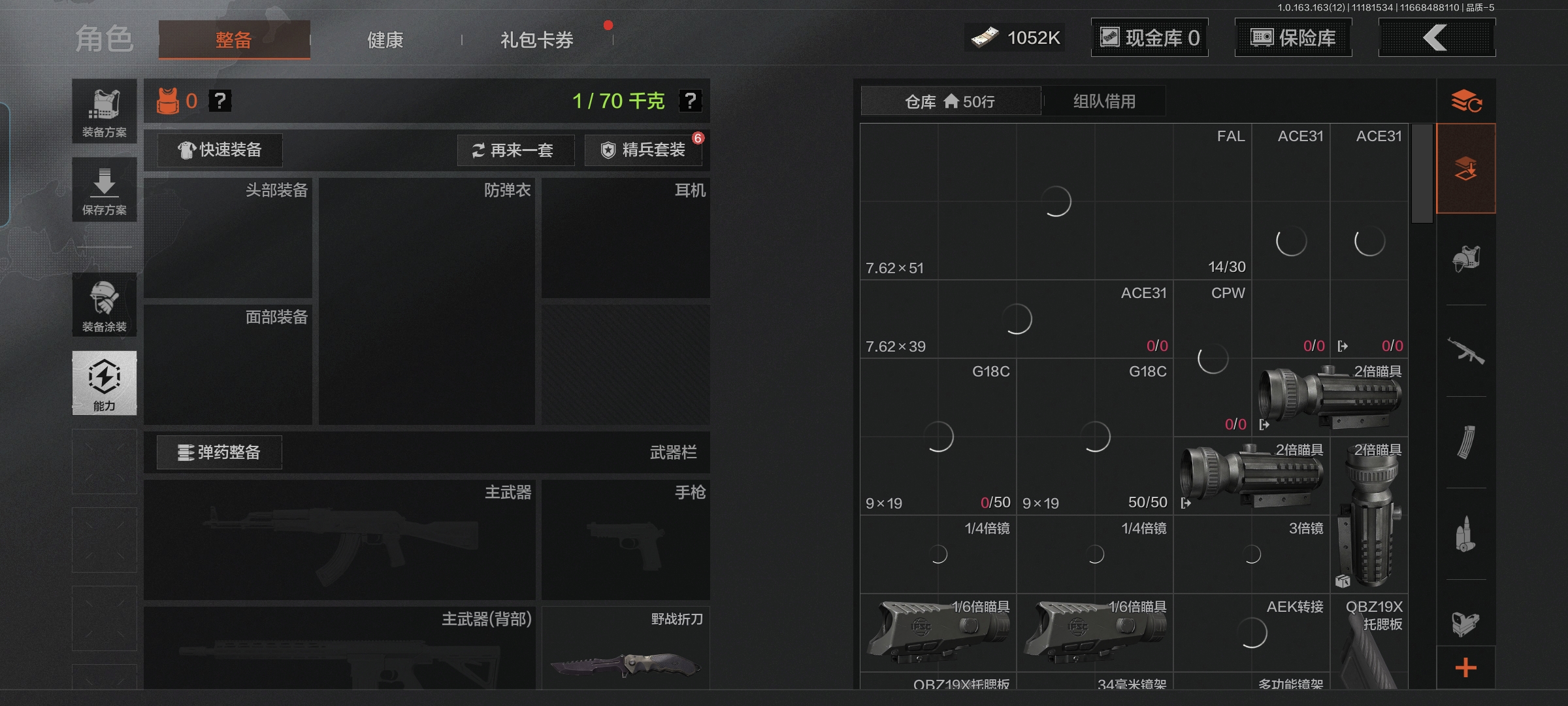Click the orange sort and refresh storage icon
The image size is (1568, 706).
pyautogui.click(x=1466, y=101)
